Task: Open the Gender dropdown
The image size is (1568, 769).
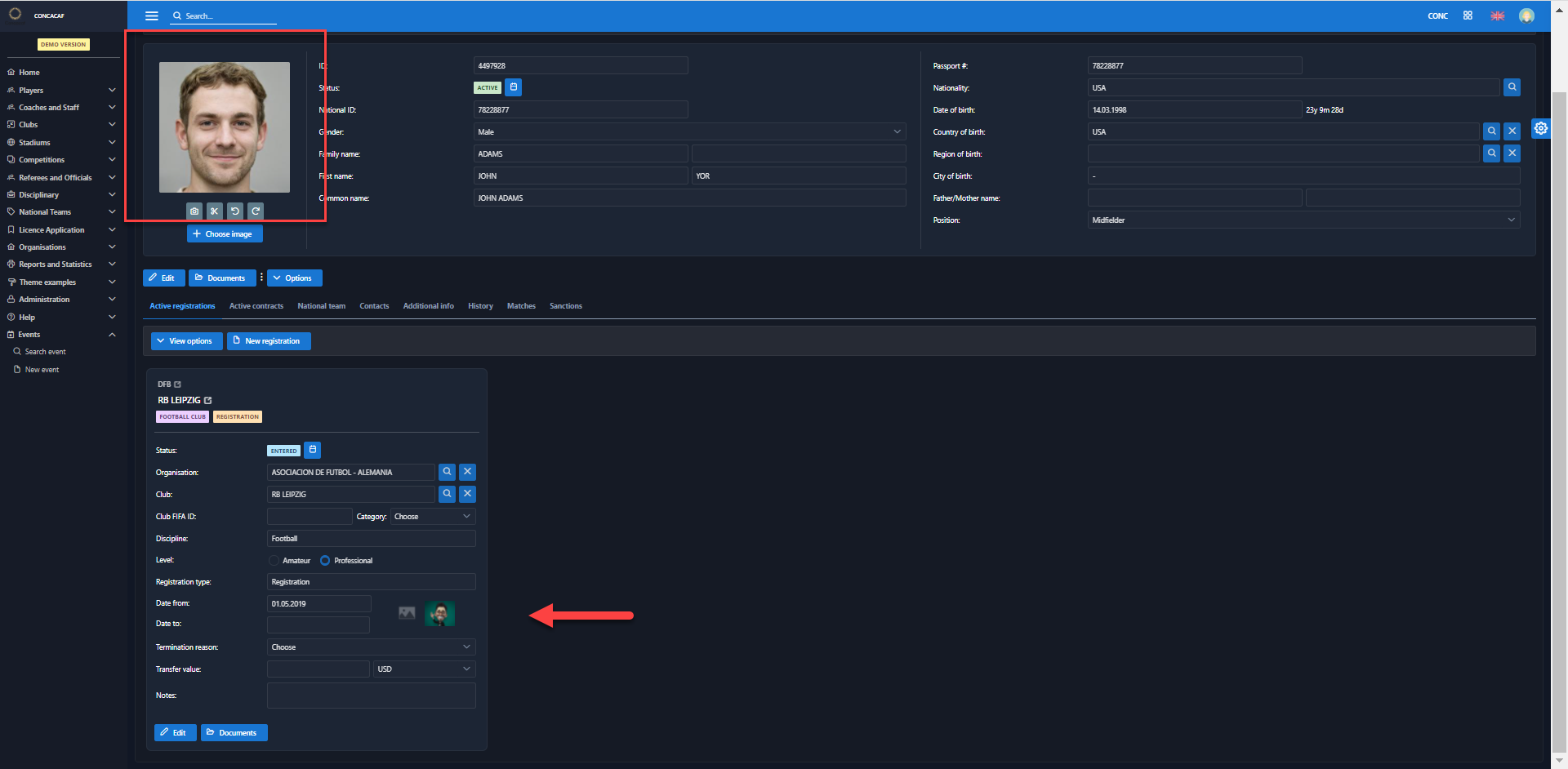Action: (x=689, y=131)
